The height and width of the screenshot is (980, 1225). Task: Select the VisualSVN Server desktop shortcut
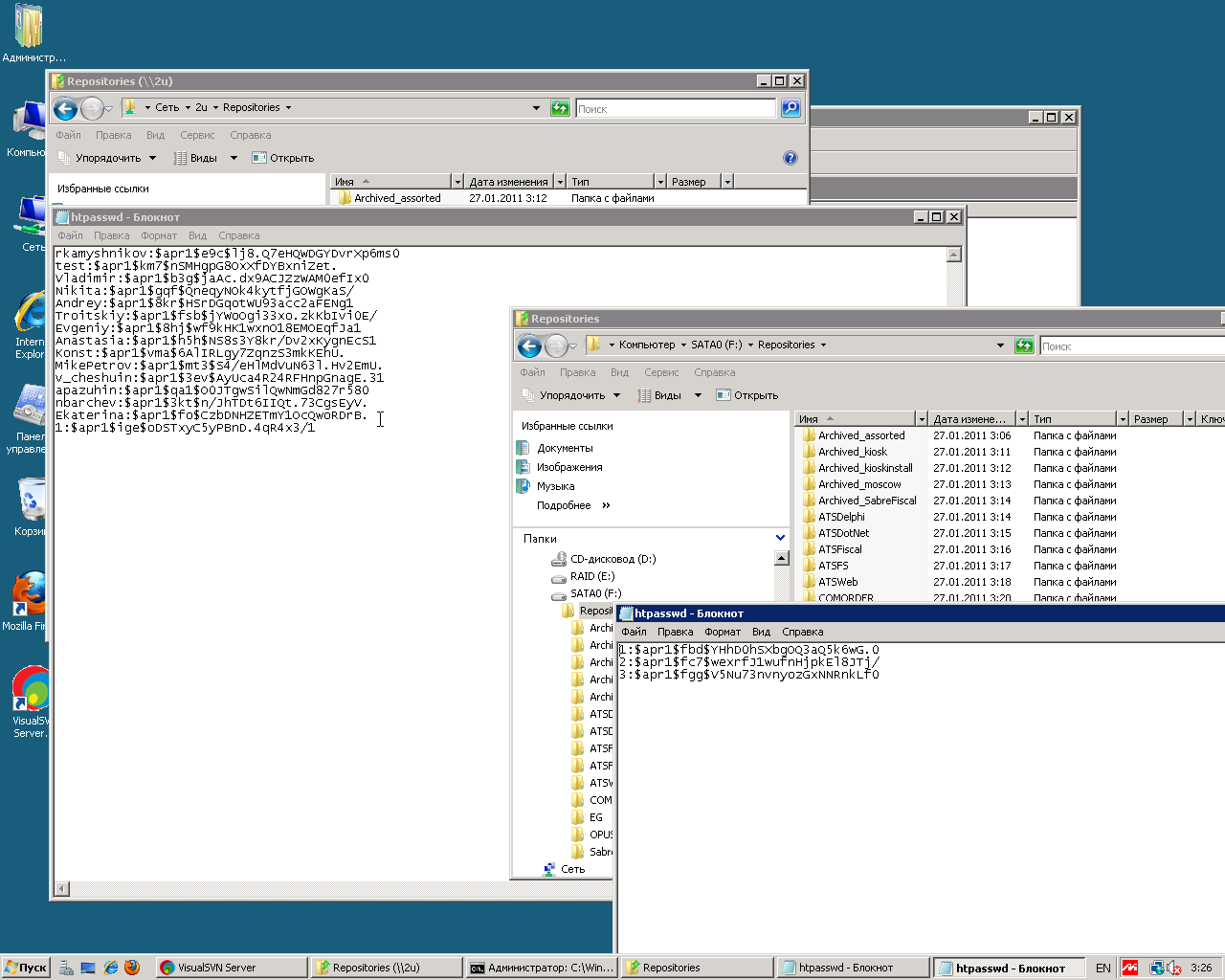(30, 702)
